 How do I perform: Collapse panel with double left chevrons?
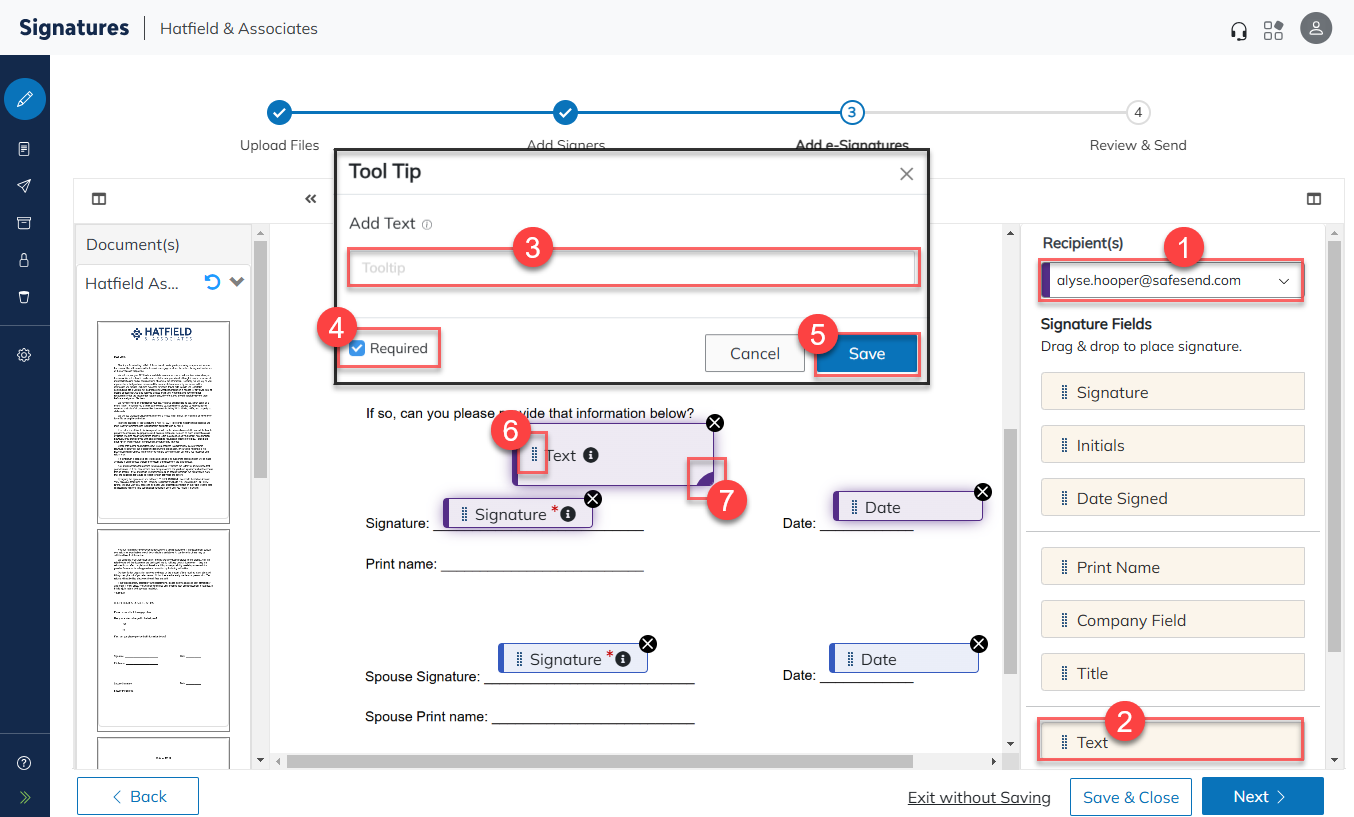click(x=311, y=199)
